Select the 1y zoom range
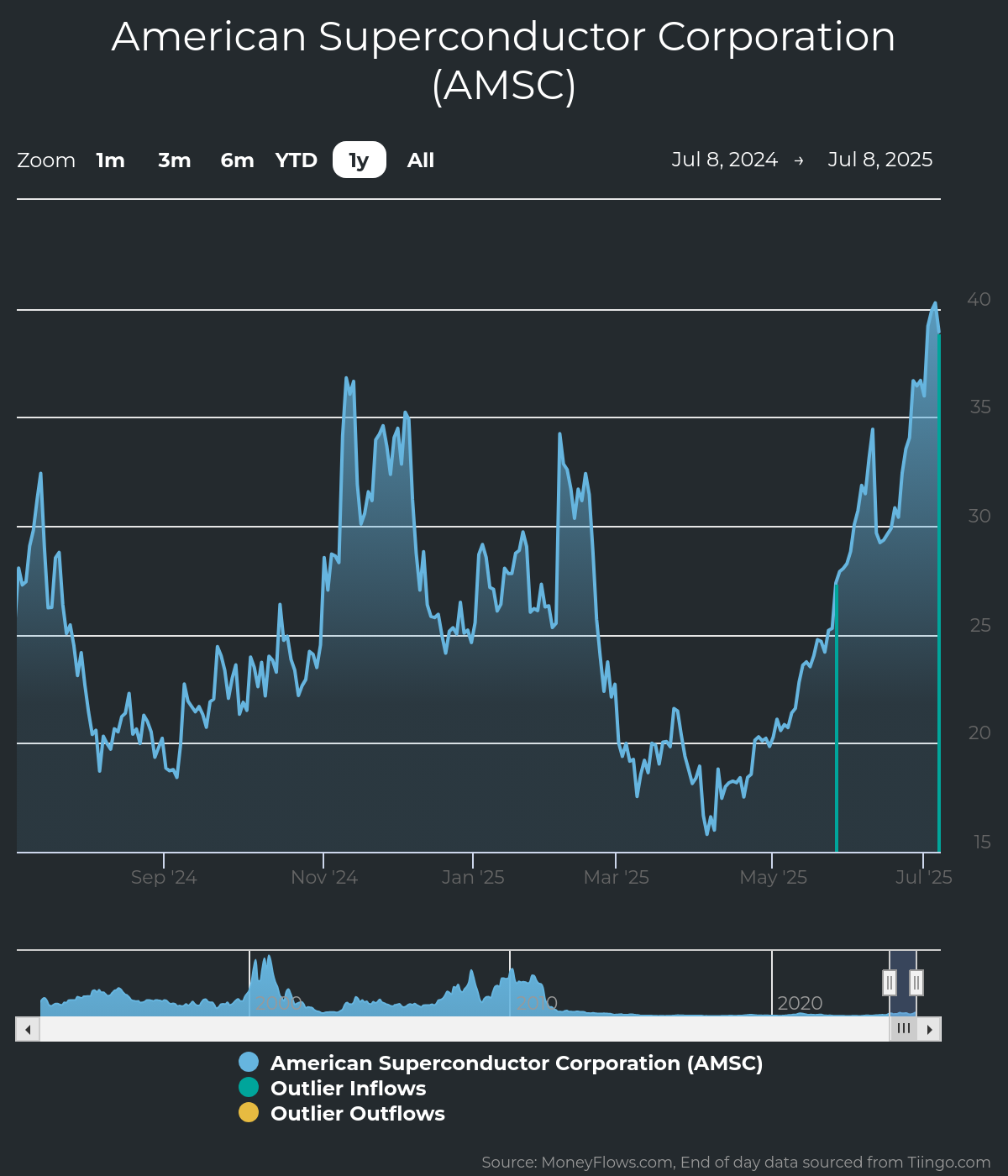This screenshot has width=1008, height=1176. click(360, 160)
